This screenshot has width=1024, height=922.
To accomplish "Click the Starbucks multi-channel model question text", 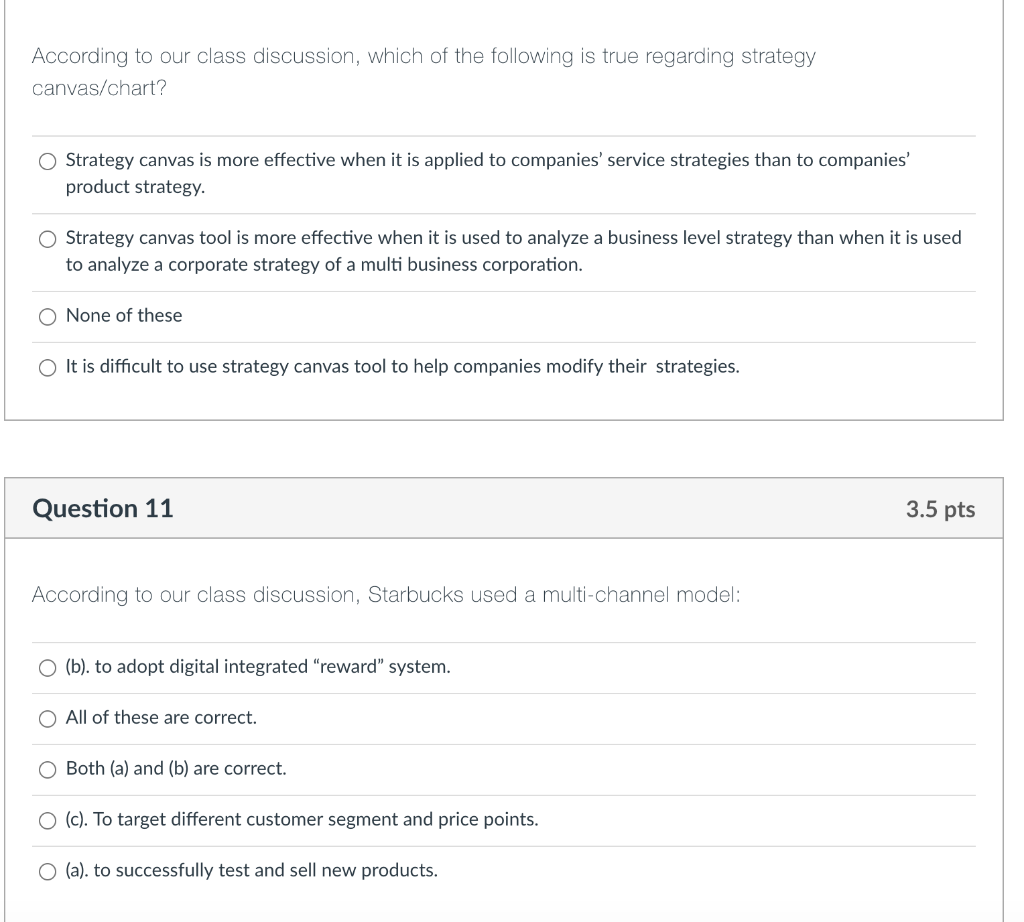I will coord(386,595).
